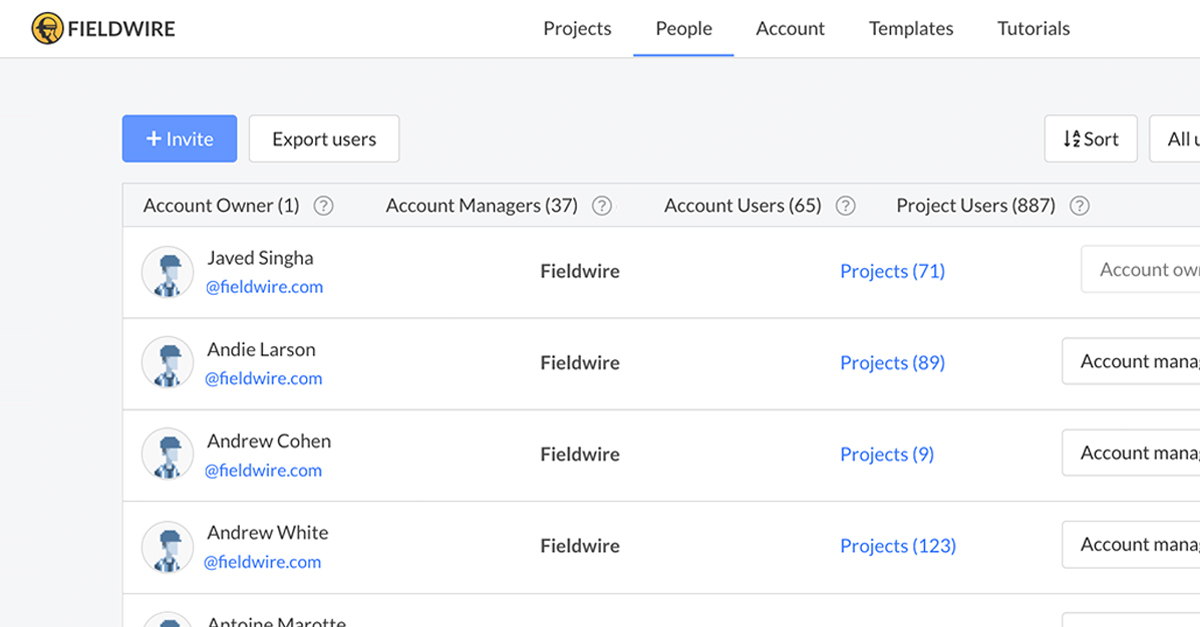The image size is (1200, 627).
Task: Open the Templates tab
Action: 911,29
